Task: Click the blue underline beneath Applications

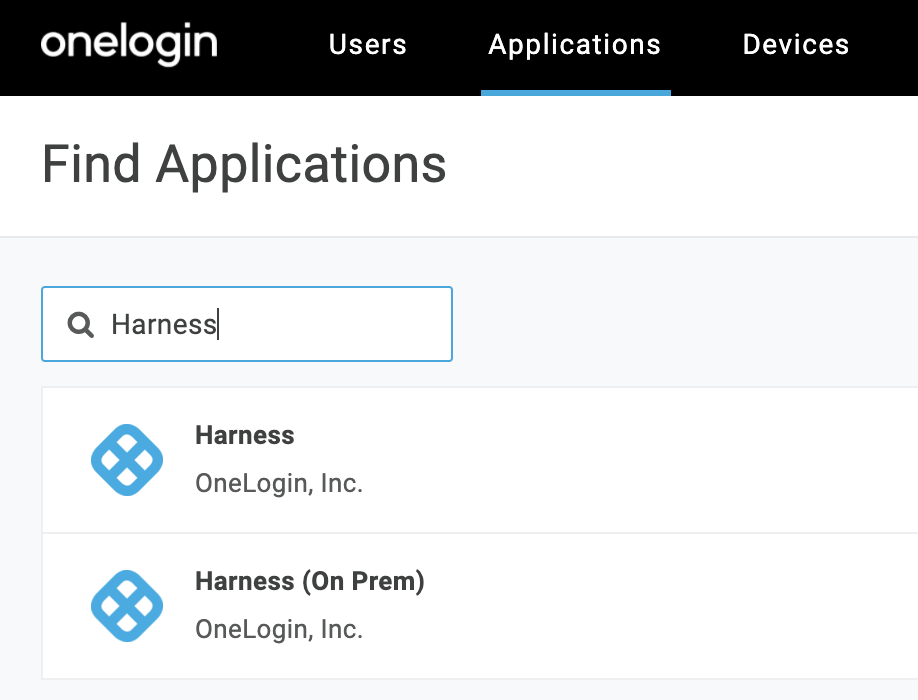Action: click(575, 93)
